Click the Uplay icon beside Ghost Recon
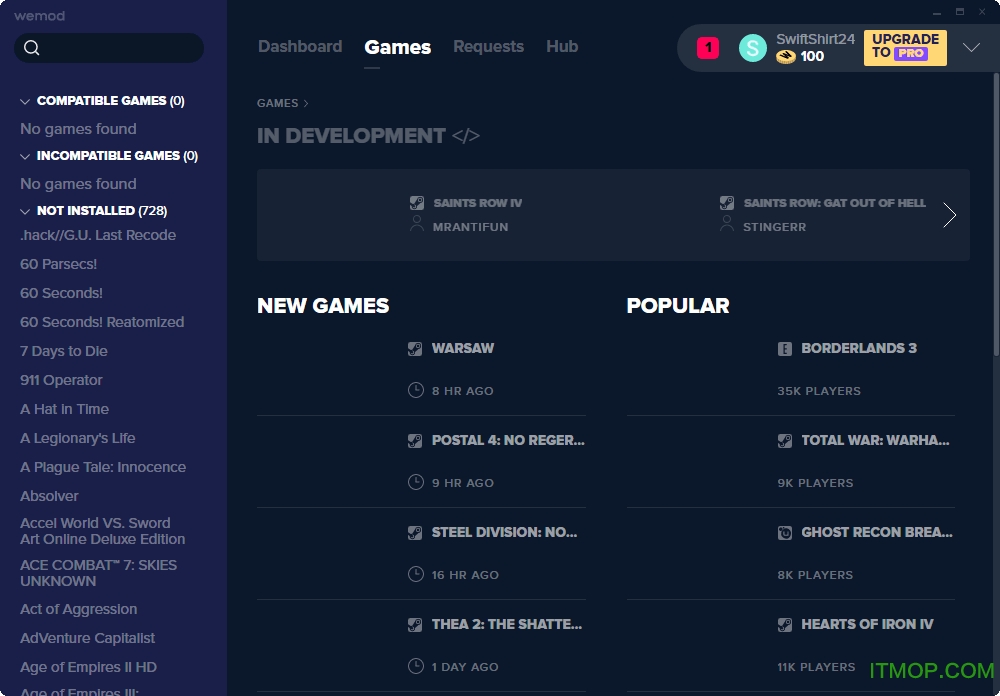Viewport: 1000px width, 696px height. coord(785,533)
